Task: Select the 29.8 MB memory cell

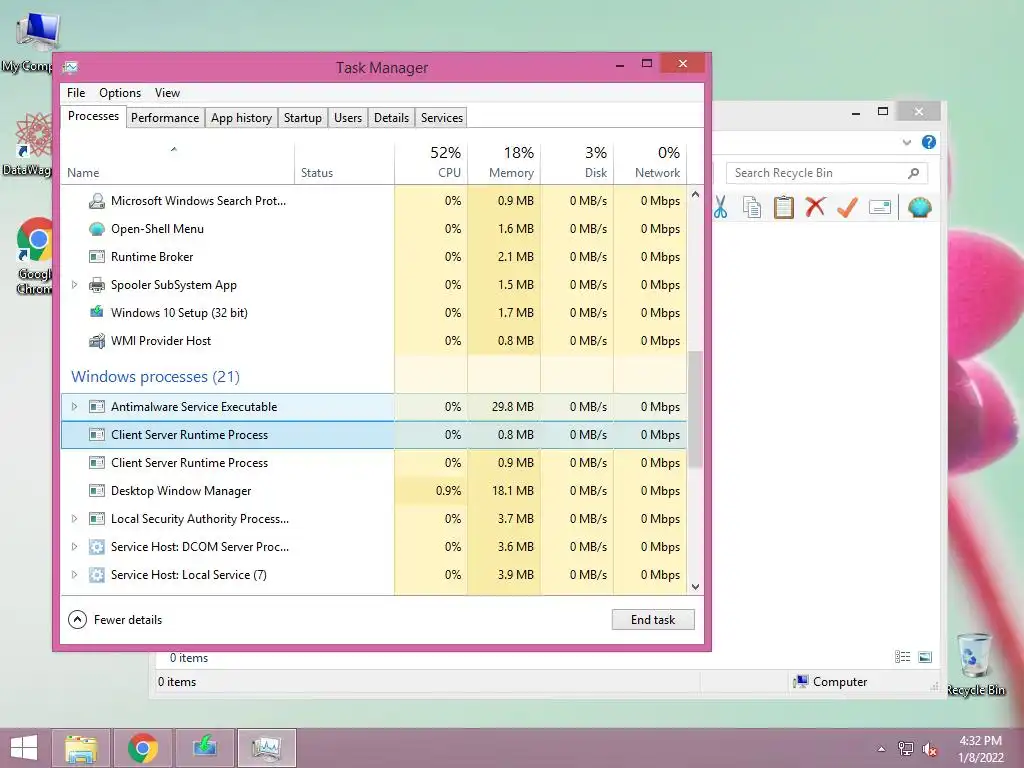Action: pos(504,406)
